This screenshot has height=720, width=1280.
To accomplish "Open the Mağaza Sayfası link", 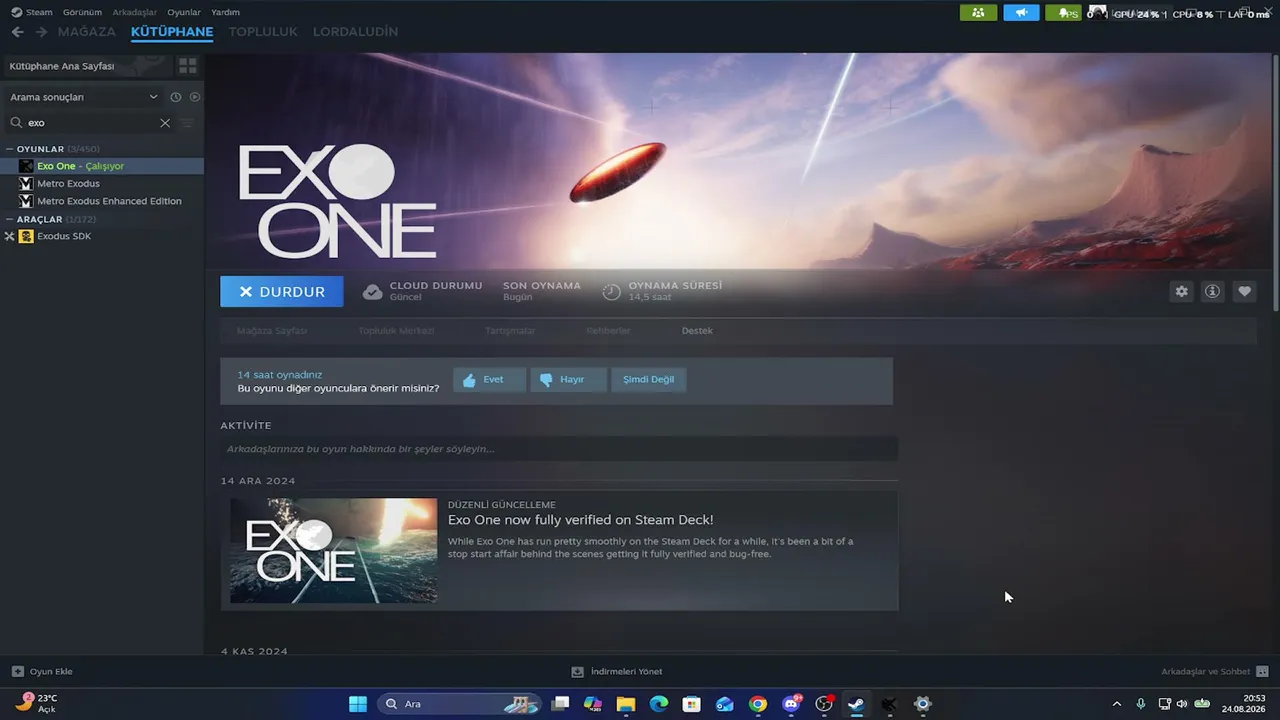I will [272, 331].
